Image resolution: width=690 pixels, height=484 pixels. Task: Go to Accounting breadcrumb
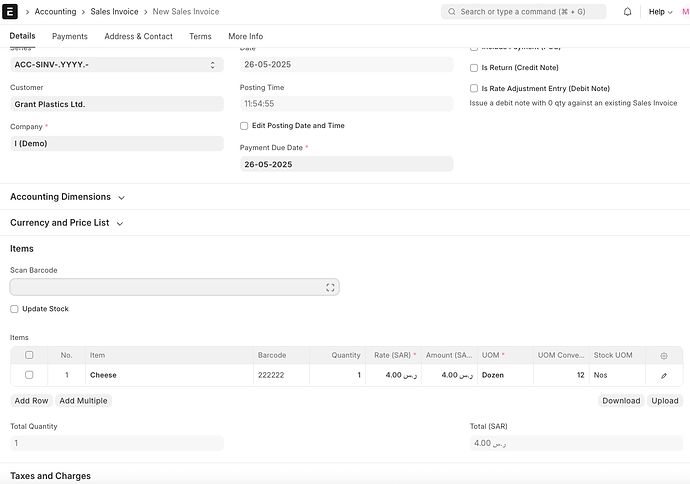(x=55, y=12)
